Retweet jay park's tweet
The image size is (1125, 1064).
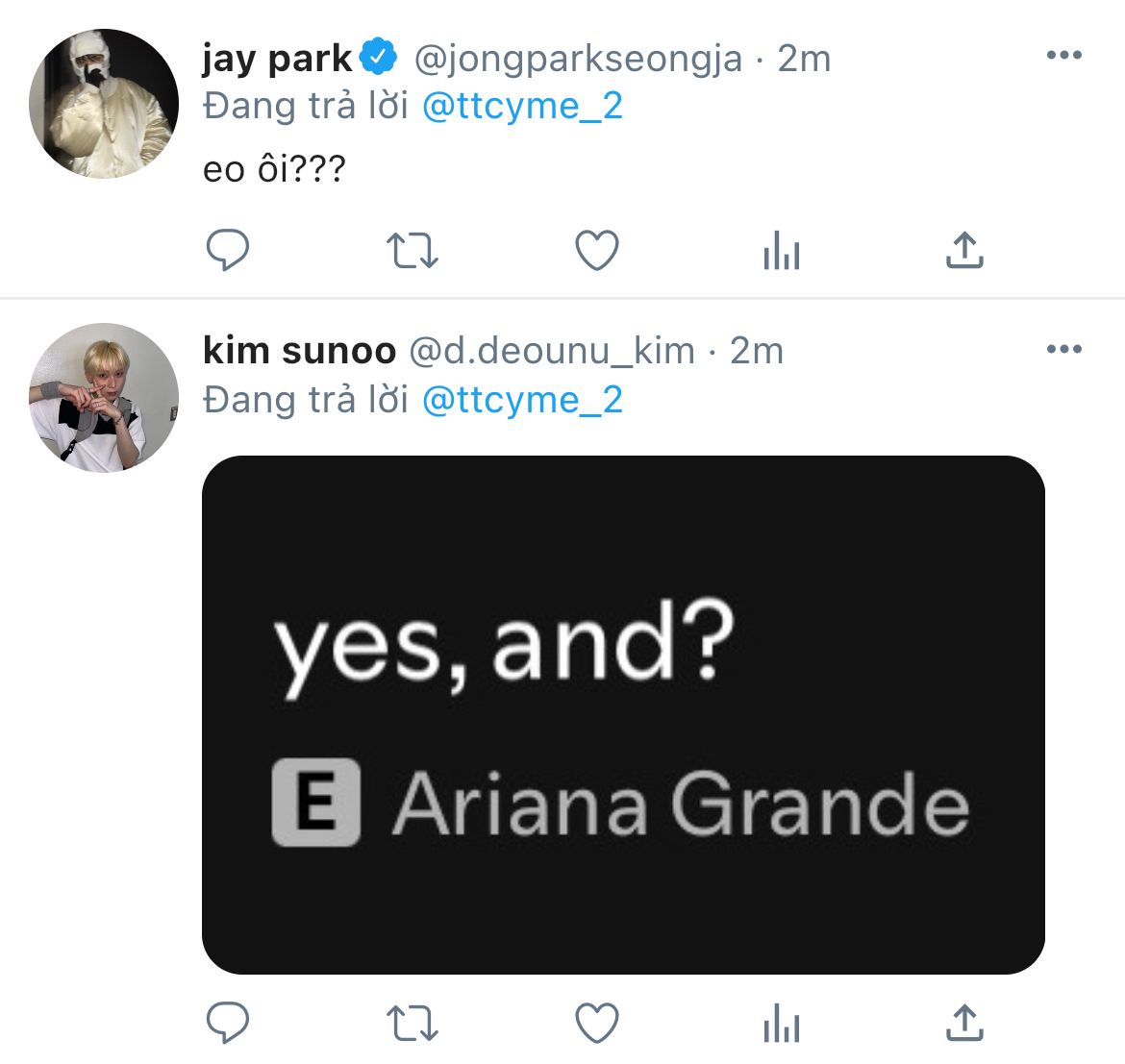(412, 251)
